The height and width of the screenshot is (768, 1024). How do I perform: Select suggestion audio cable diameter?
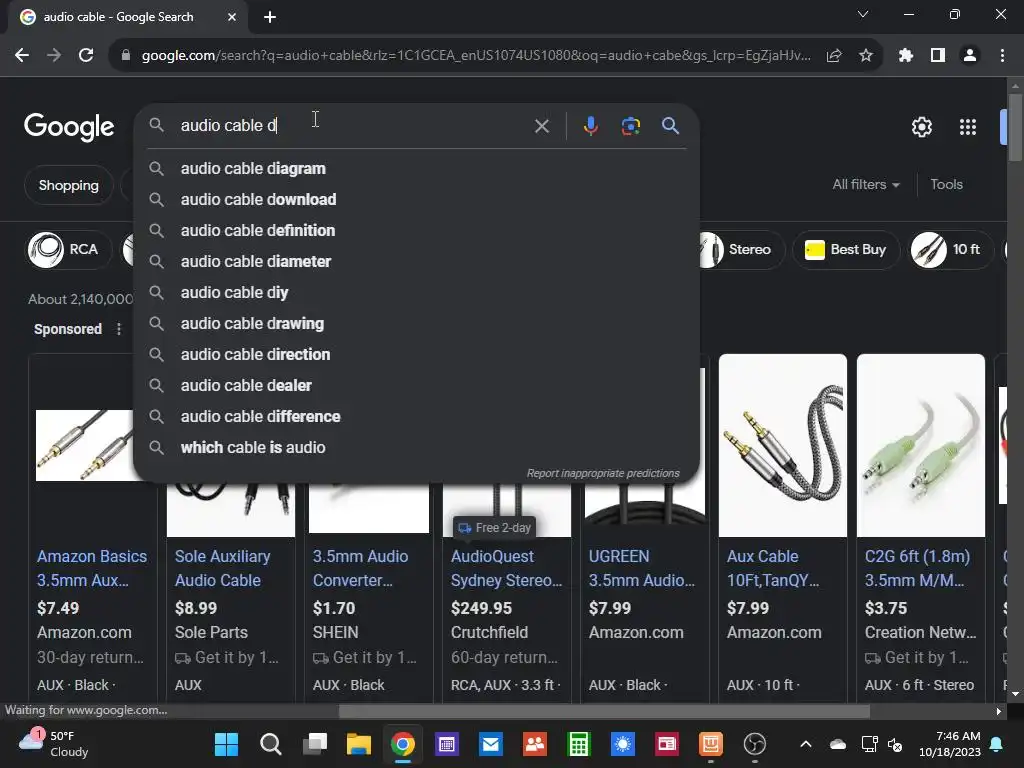pos(415,261)
